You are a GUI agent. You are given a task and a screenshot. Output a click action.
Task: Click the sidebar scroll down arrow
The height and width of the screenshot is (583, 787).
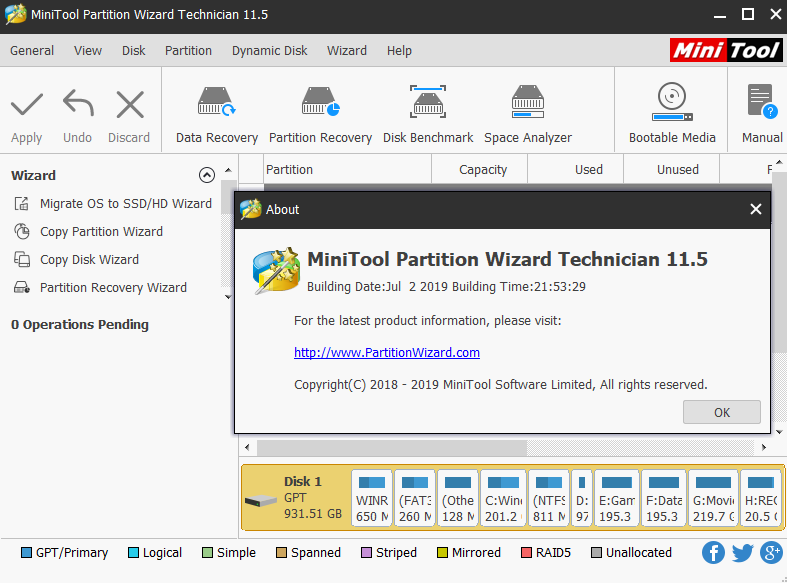click(228, 297)
